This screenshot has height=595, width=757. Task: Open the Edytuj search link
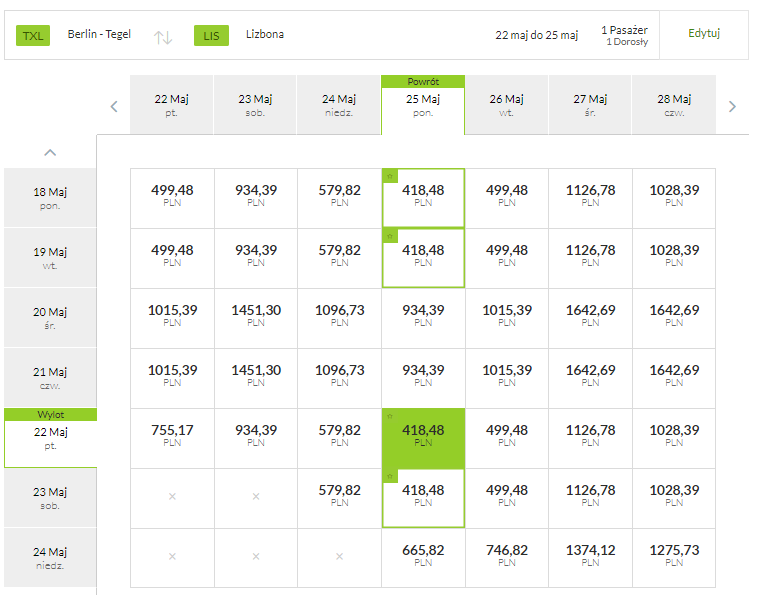point(704,33)
